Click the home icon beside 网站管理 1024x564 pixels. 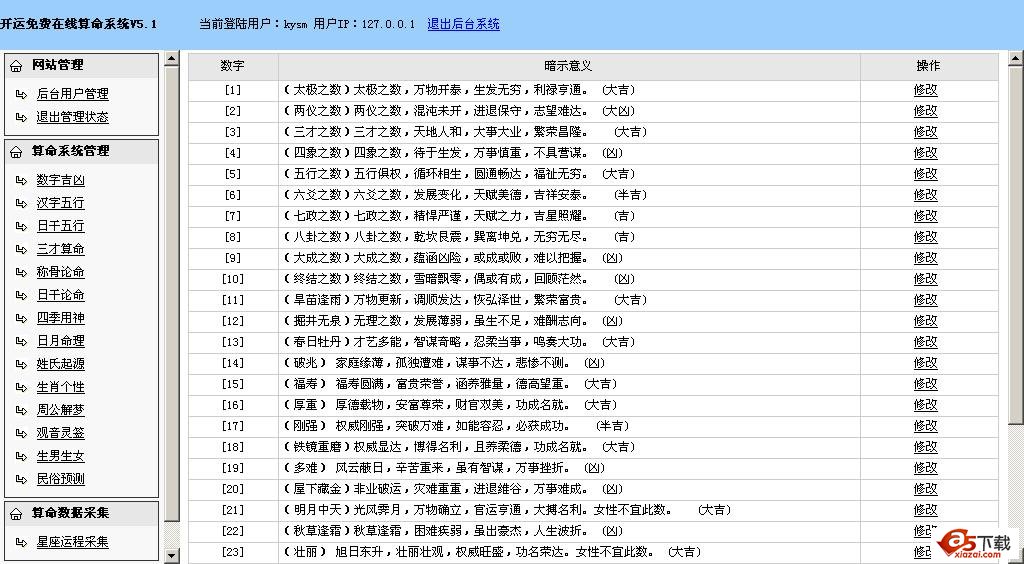pyautogui.click(x=17, y=66)
